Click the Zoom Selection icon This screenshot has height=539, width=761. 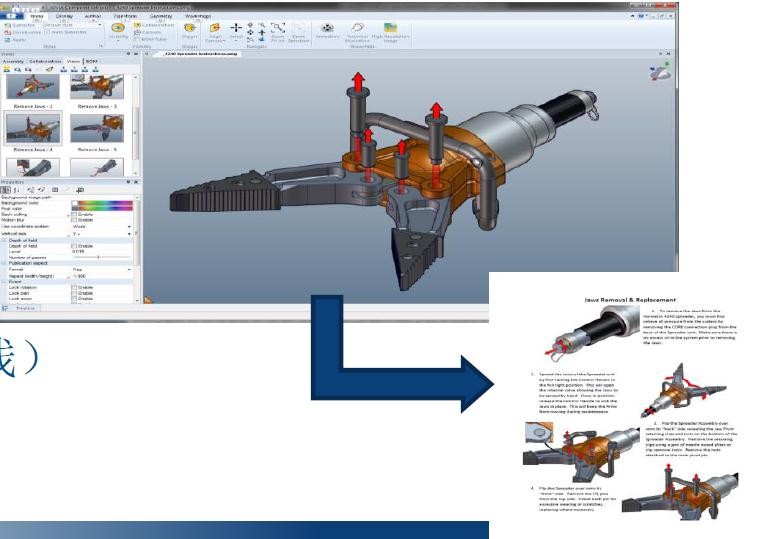point(298,28)
